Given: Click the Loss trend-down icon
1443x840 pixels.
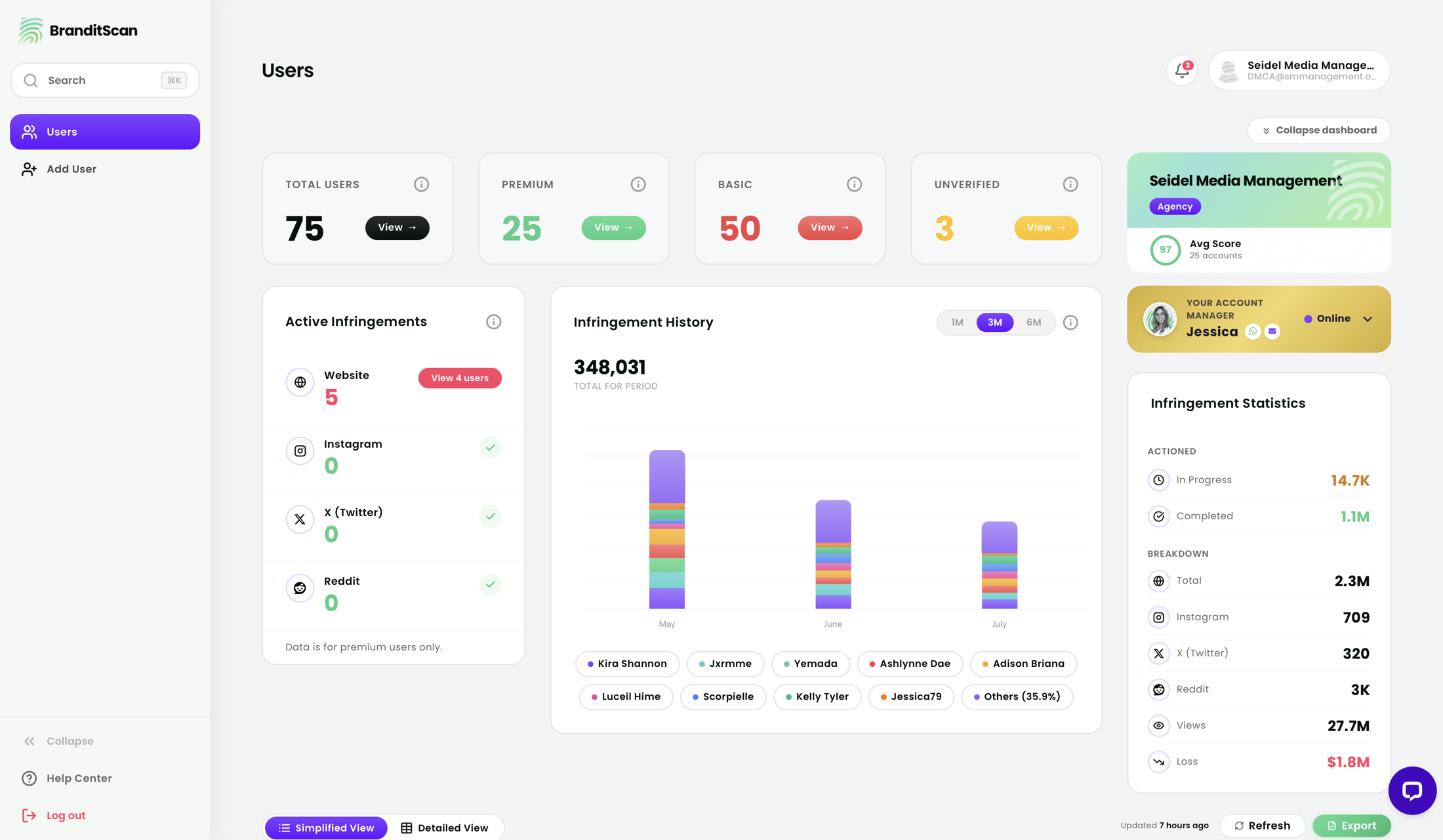Looking at the screenshot, I should pyautogui.click(x=1158, y=761).
